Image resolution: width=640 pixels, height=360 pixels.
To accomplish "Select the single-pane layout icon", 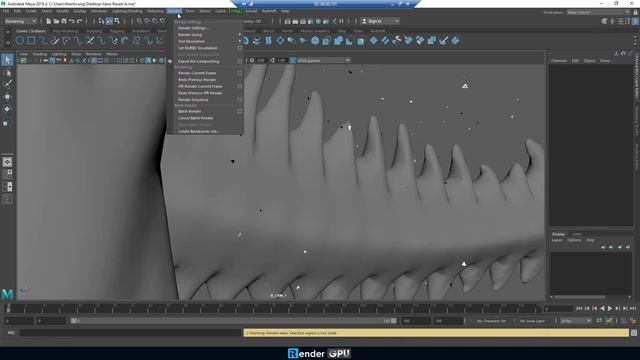I will point(7,162).
